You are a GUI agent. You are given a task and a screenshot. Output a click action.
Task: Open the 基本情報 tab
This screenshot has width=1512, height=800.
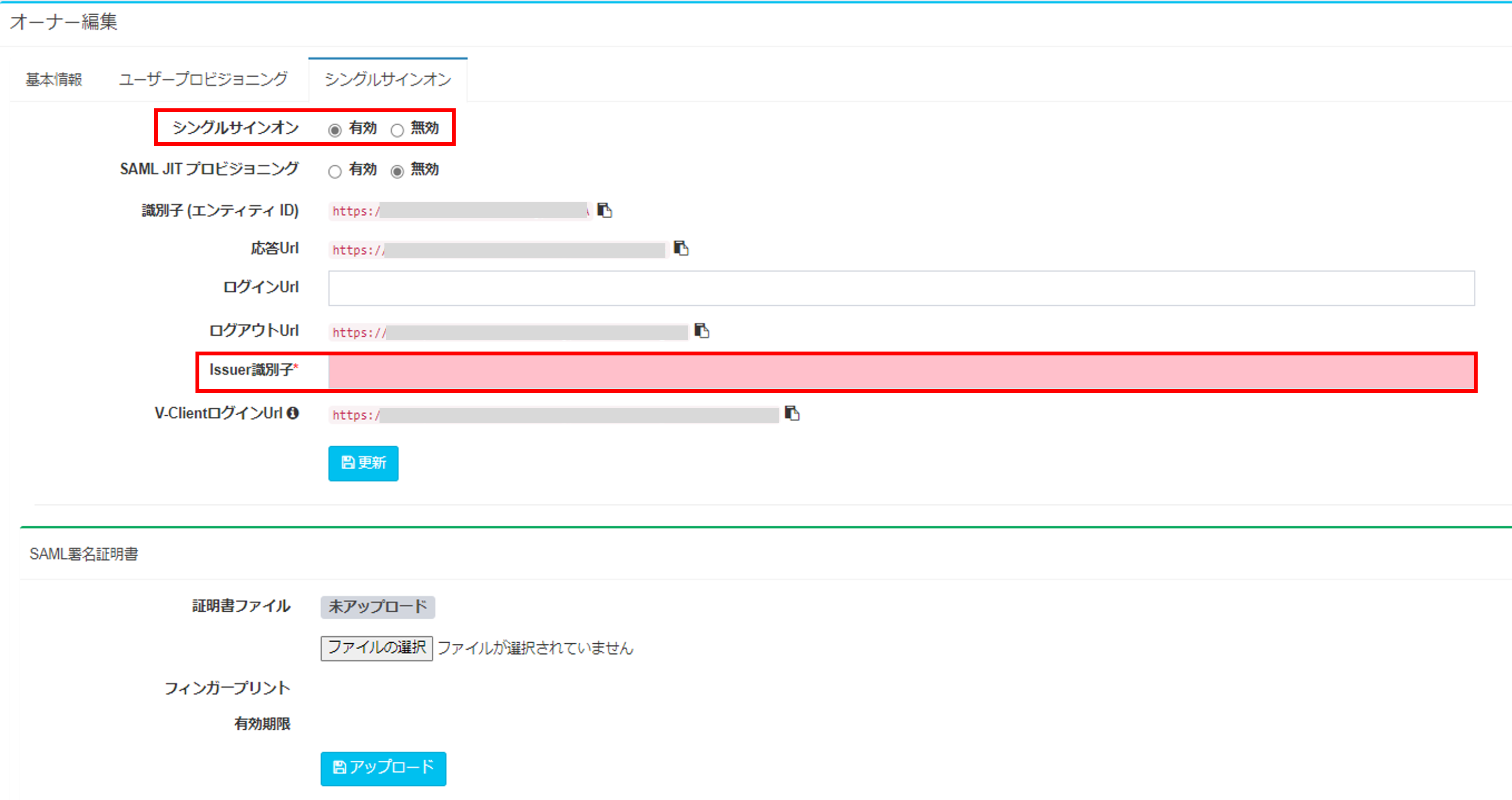pyautogui.click(x=54, y=79)
